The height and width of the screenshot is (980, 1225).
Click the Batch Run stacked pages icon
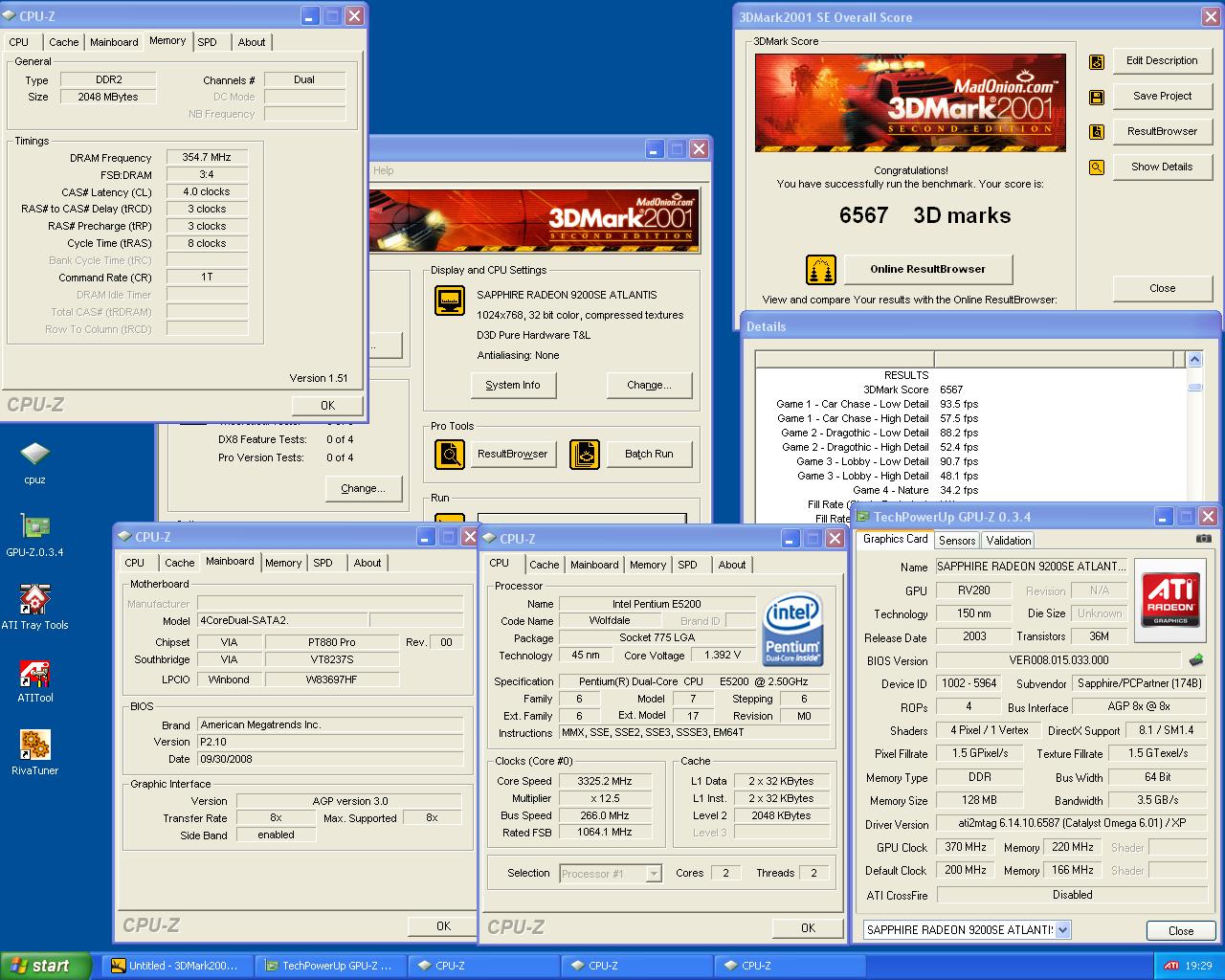tap(585, 454)
